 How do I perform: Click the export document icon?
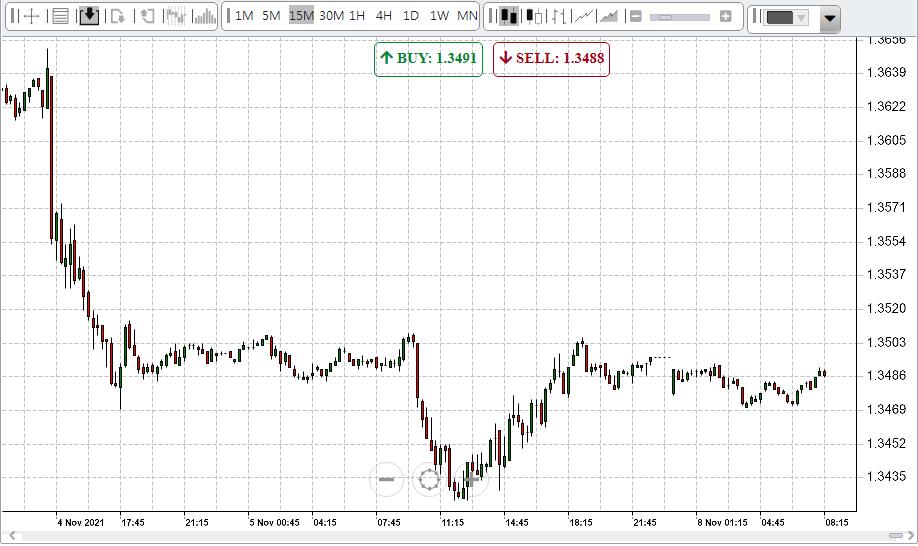point(118,16)
